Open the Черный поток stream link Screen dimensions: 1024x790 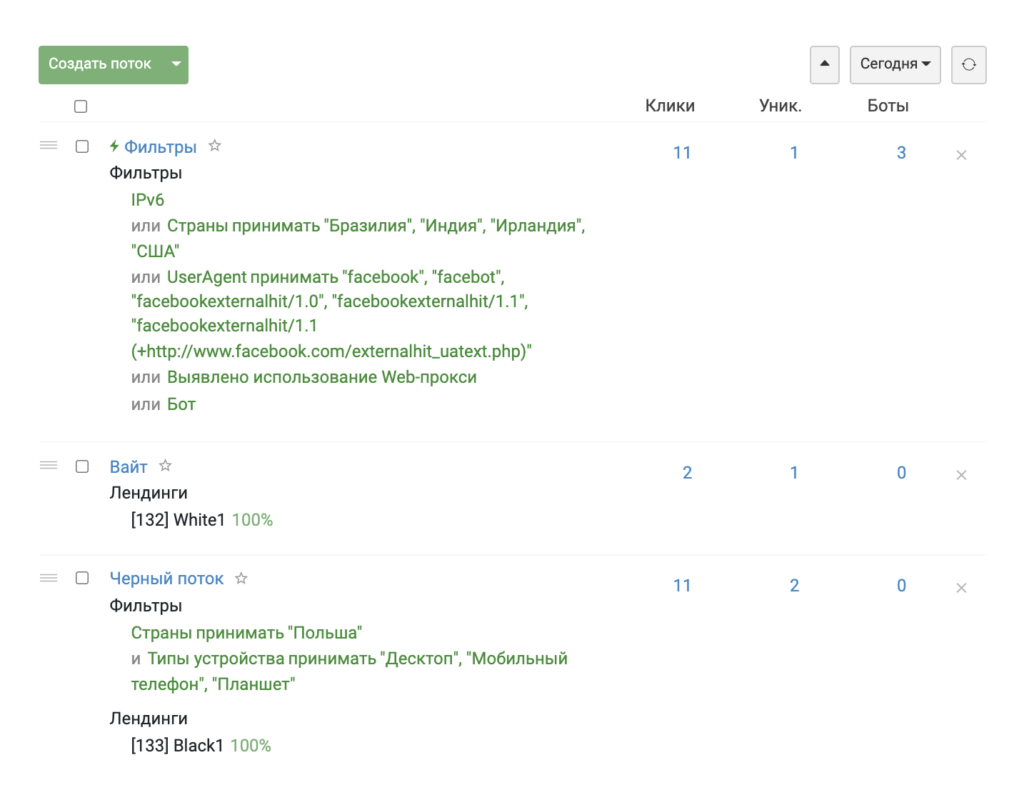[x=167, y=579]
